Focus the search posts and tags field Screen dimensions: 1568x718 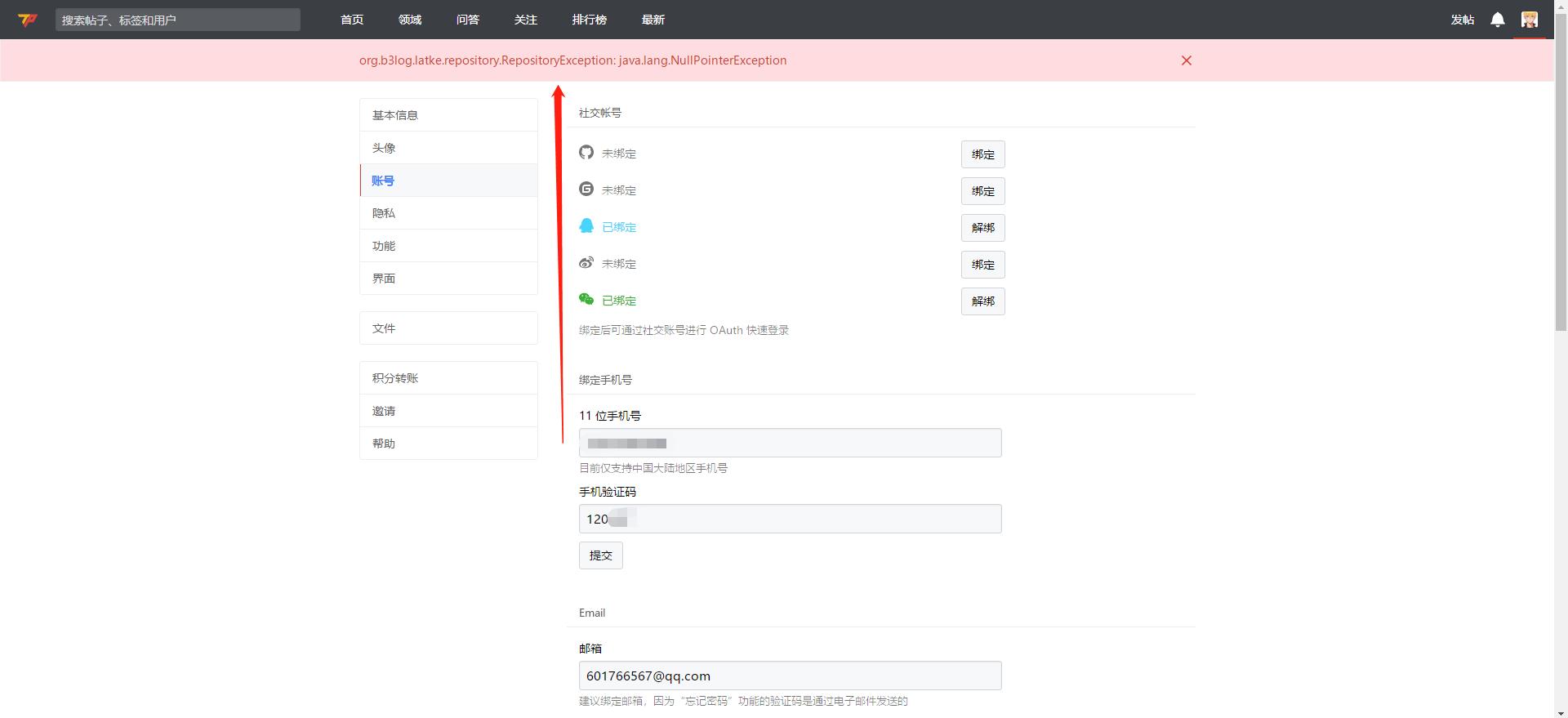point(178,20)
